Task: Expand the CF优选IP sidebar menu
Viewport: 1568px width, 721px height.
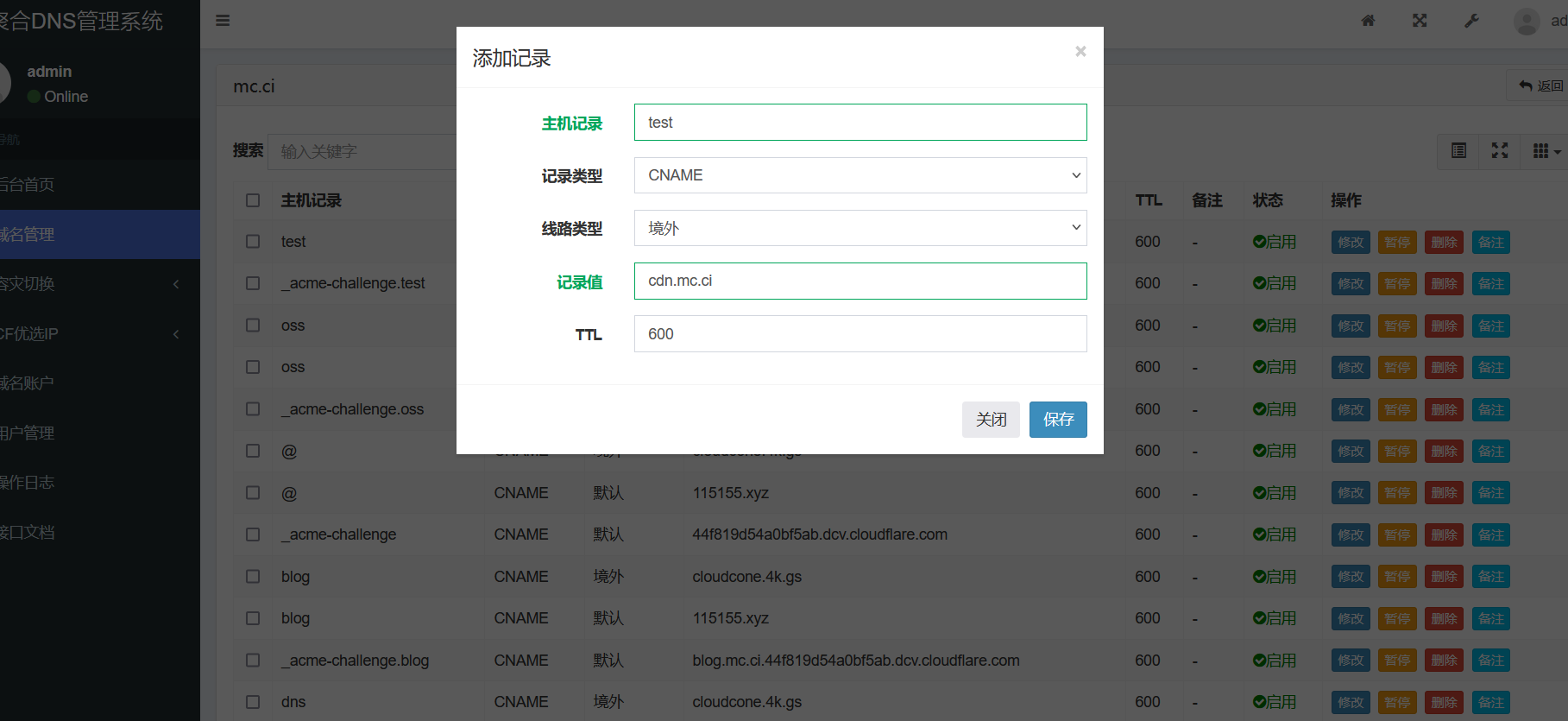Action: tap(100, 333)
